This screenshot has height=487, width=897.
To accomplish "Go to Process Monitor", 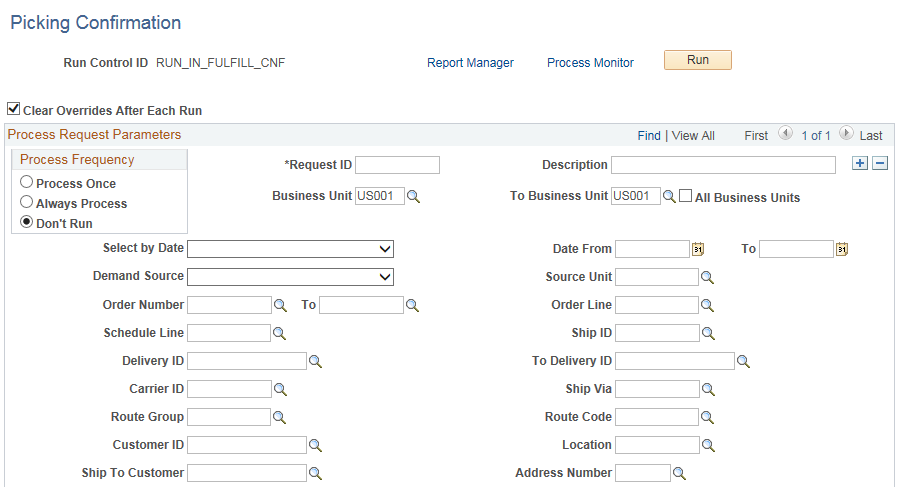I will point(590,63).
